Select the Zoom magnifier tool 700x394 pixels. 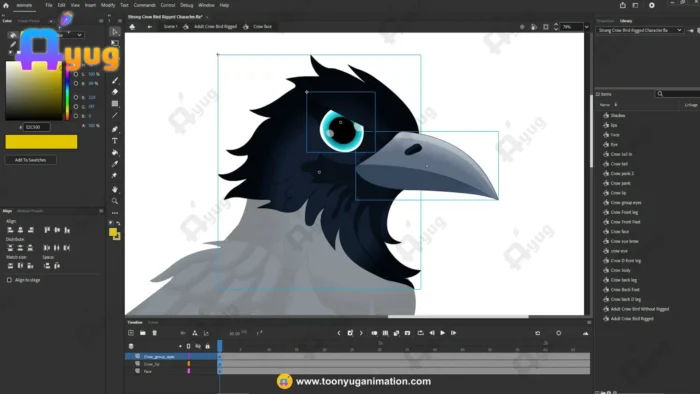[115, 201]
